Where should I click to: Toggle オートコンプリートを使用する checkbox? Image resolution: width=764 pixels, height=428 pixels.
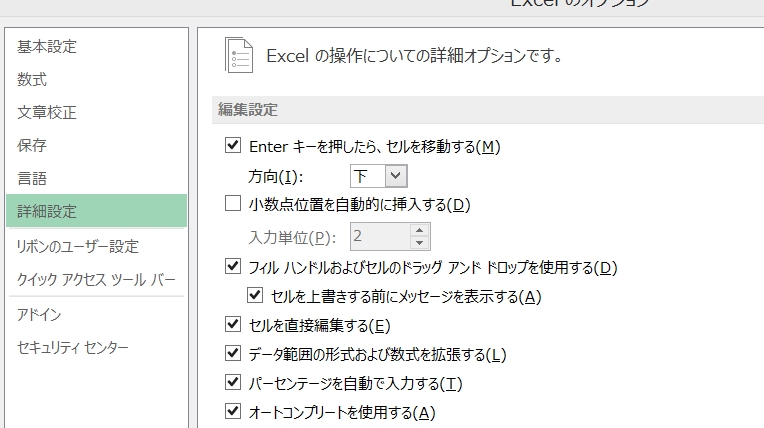233,411
